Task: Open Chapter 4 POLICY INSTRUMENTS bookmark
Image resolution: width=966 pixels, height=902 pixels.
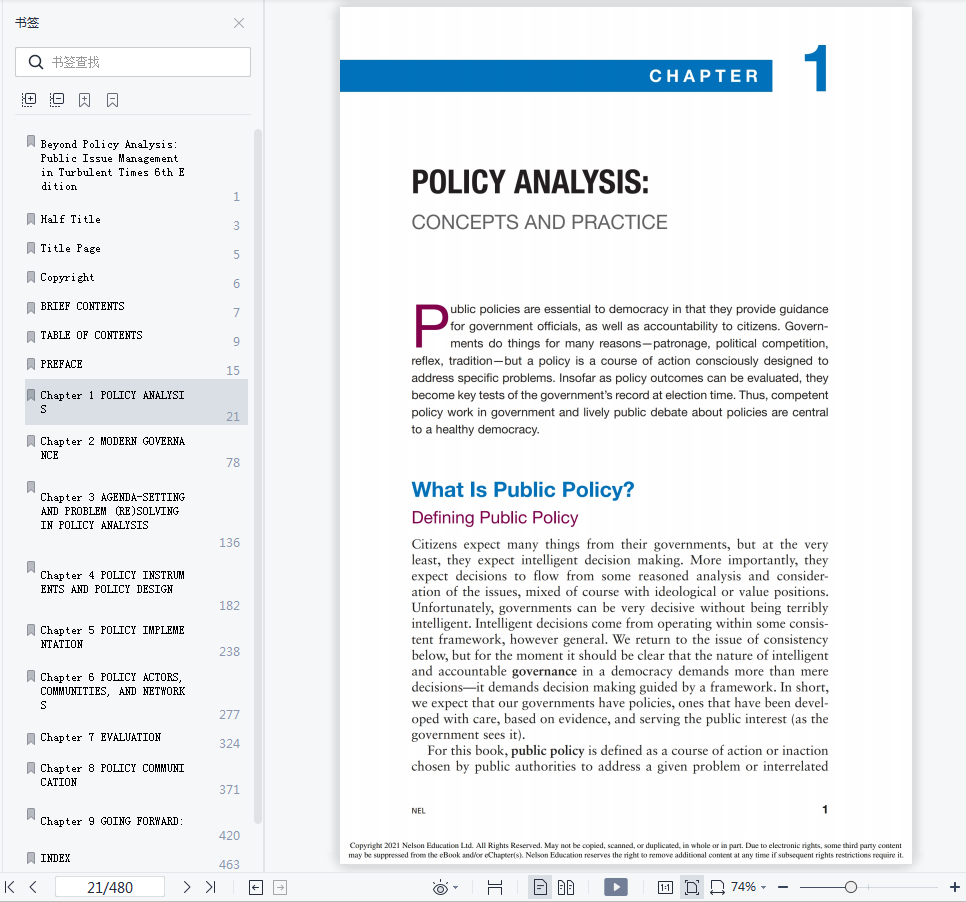Action: [x=113, y=582]
